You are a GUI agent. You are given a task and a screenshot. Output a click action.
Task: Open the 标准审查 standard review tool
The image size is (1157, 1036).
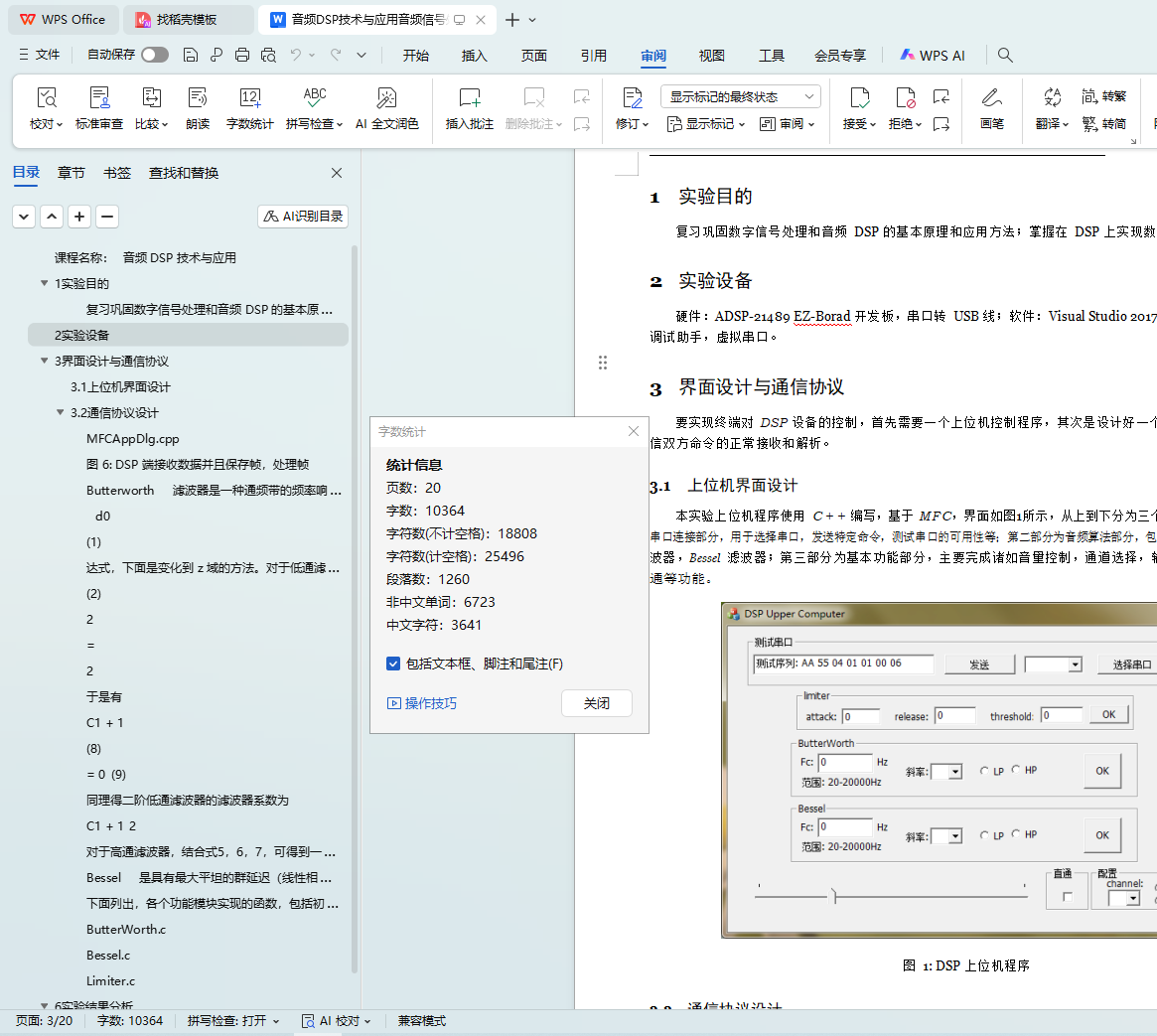(98, 98)
